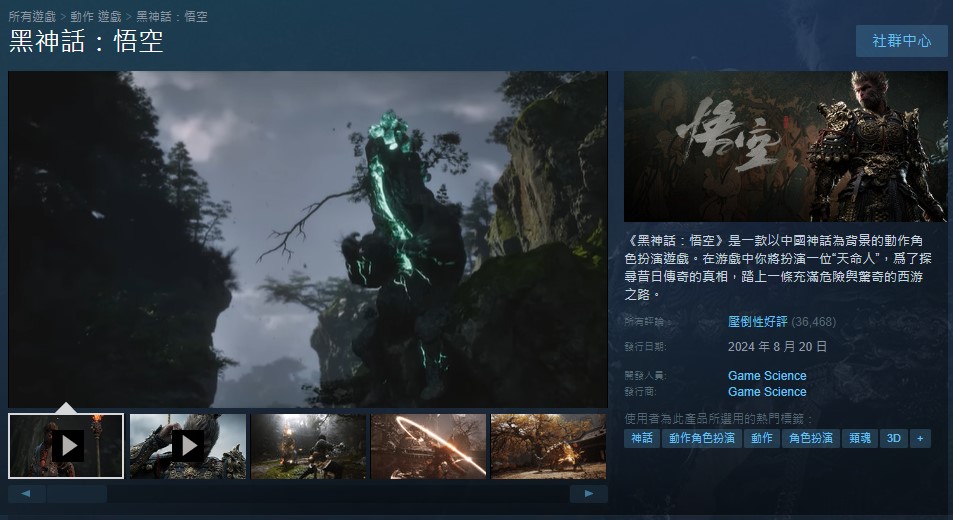Screen dimensions: 953x520
Task: Expand more tags with the plus button
Action: point(920,438)
